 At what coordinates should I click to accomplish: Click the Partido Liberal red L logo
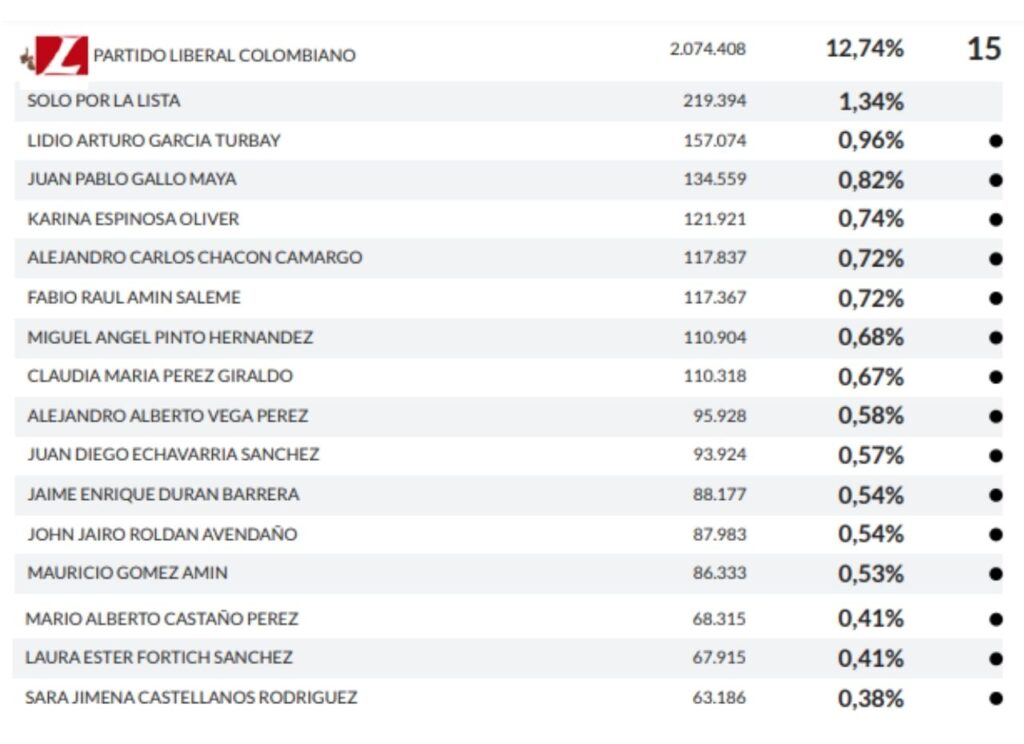click(x=62, y=55)
